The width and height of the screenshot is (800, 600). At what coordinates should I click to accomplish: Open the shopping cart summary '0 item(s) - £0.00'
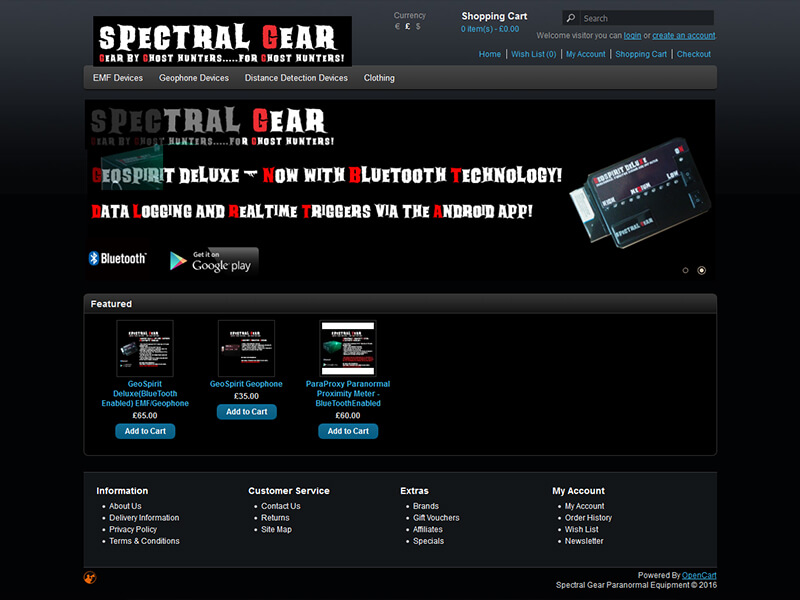pyautogui.click(x=490, y=29)
